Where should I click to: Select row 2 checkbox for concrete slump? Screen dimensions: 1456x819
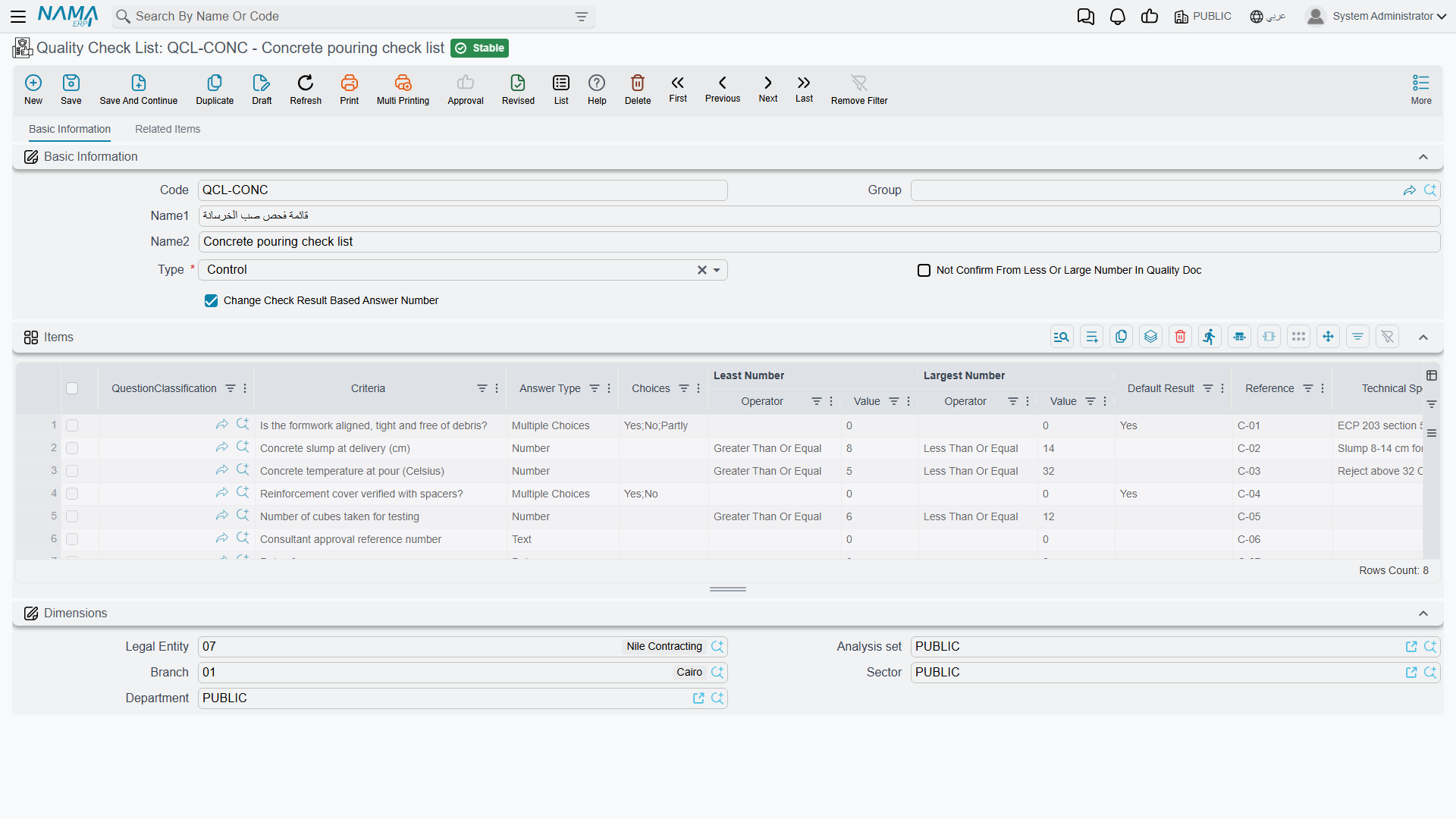pos(72,449)
